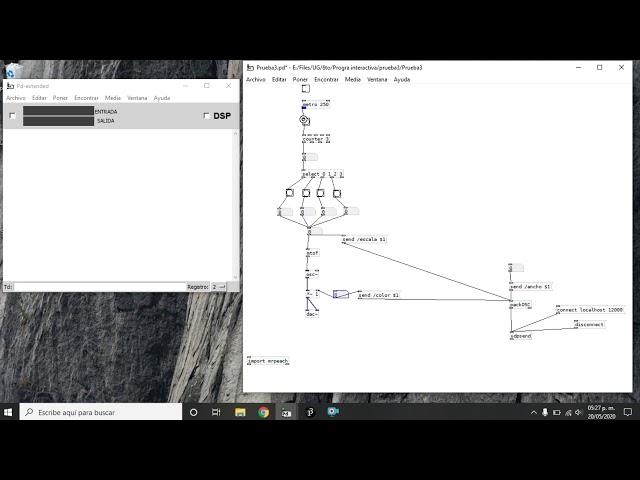640x480 pixels.
Task: Click the connect localhost 12000 message box
Action: pos(590,310)
